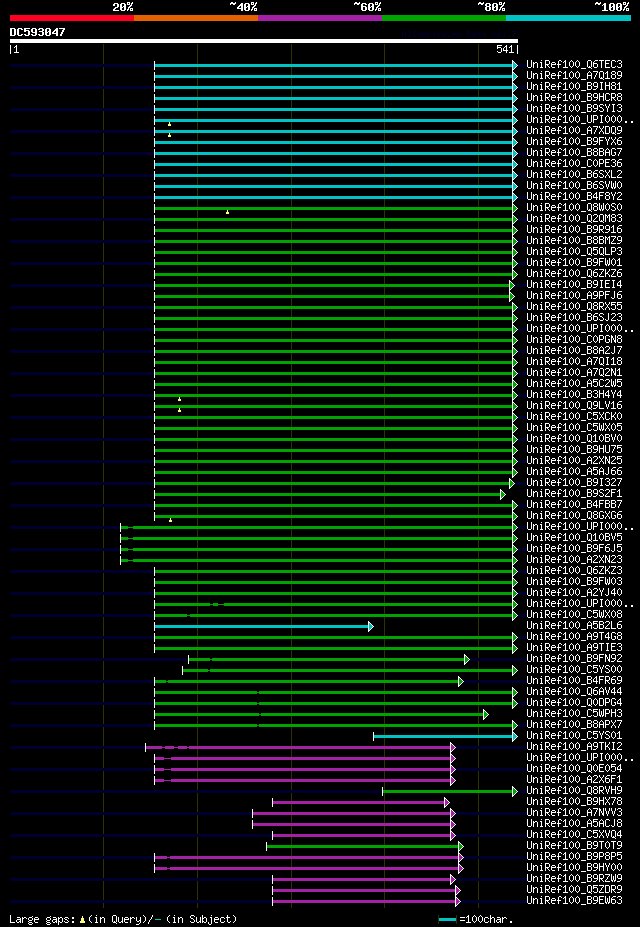Select hit label UniRef100_B9T0T9

[x=574, y=847]
